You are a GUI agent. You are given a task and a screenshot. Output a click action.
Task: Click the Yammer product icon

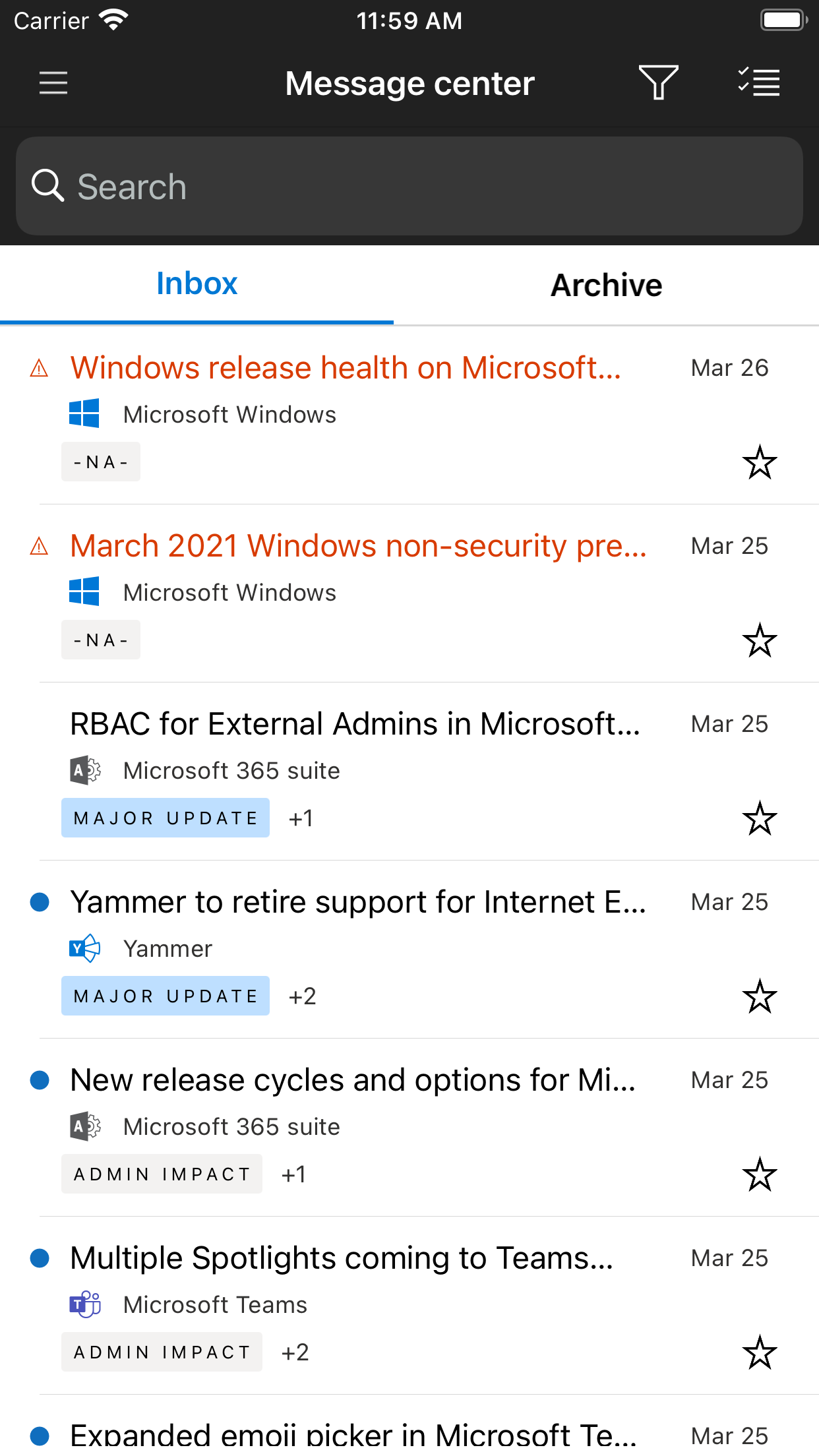pos(83,948)
